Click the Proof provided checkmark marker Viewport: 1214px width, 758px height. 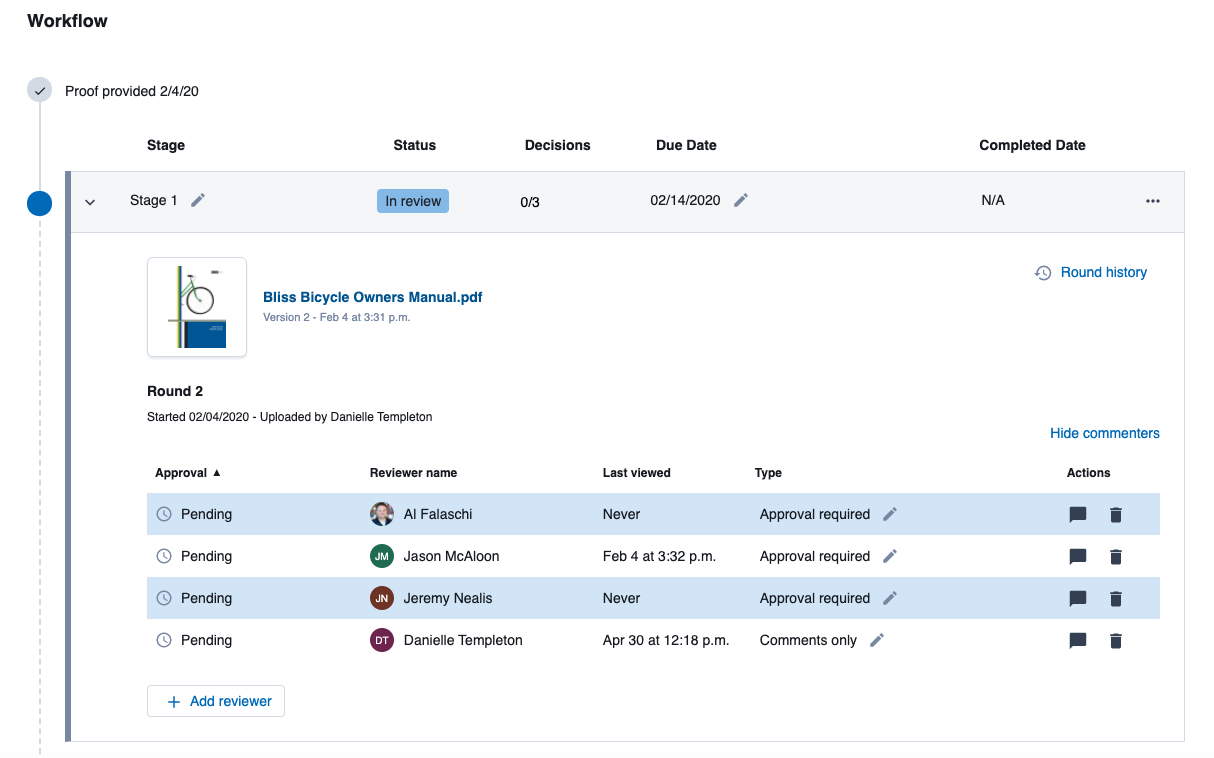(x=40, y=90)
